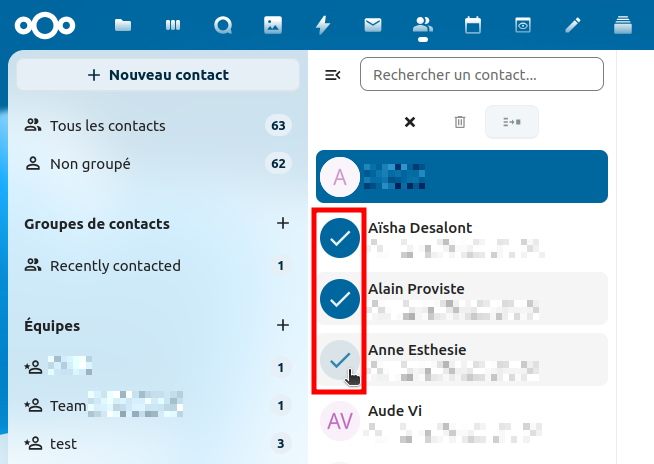This screenshot has width=654, height=464.
Task: Delete selected contacts with trash icon
Action: (460, 122)
